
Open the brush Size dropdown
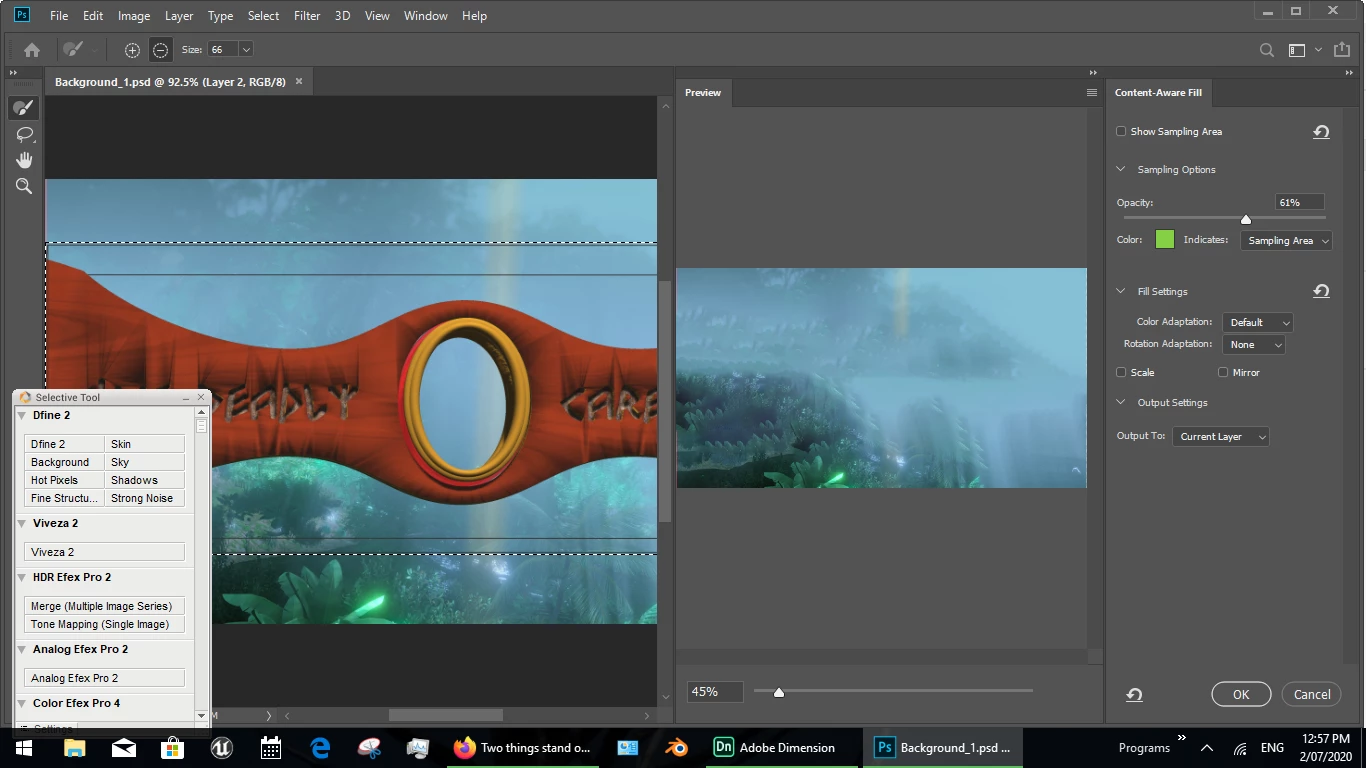(246, 49)
